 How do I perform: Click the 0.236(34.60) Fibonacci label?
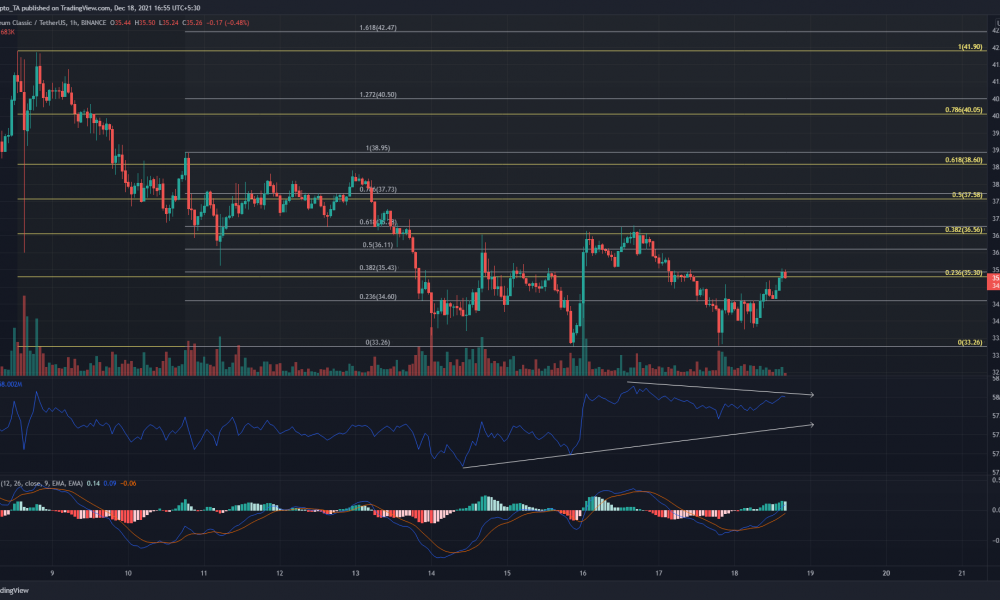(x=378, y=296)
